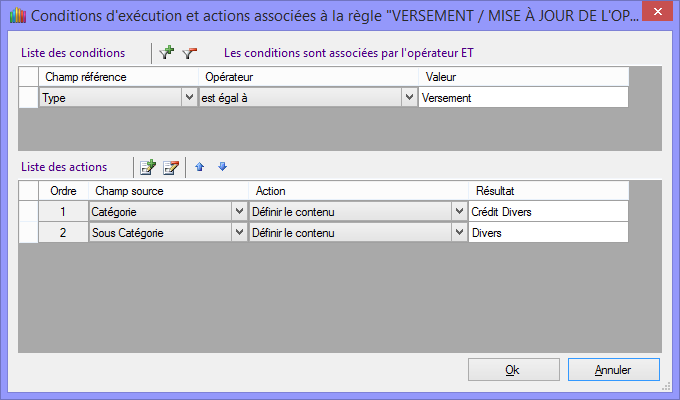Edit the Versement value field

point(523,98)
